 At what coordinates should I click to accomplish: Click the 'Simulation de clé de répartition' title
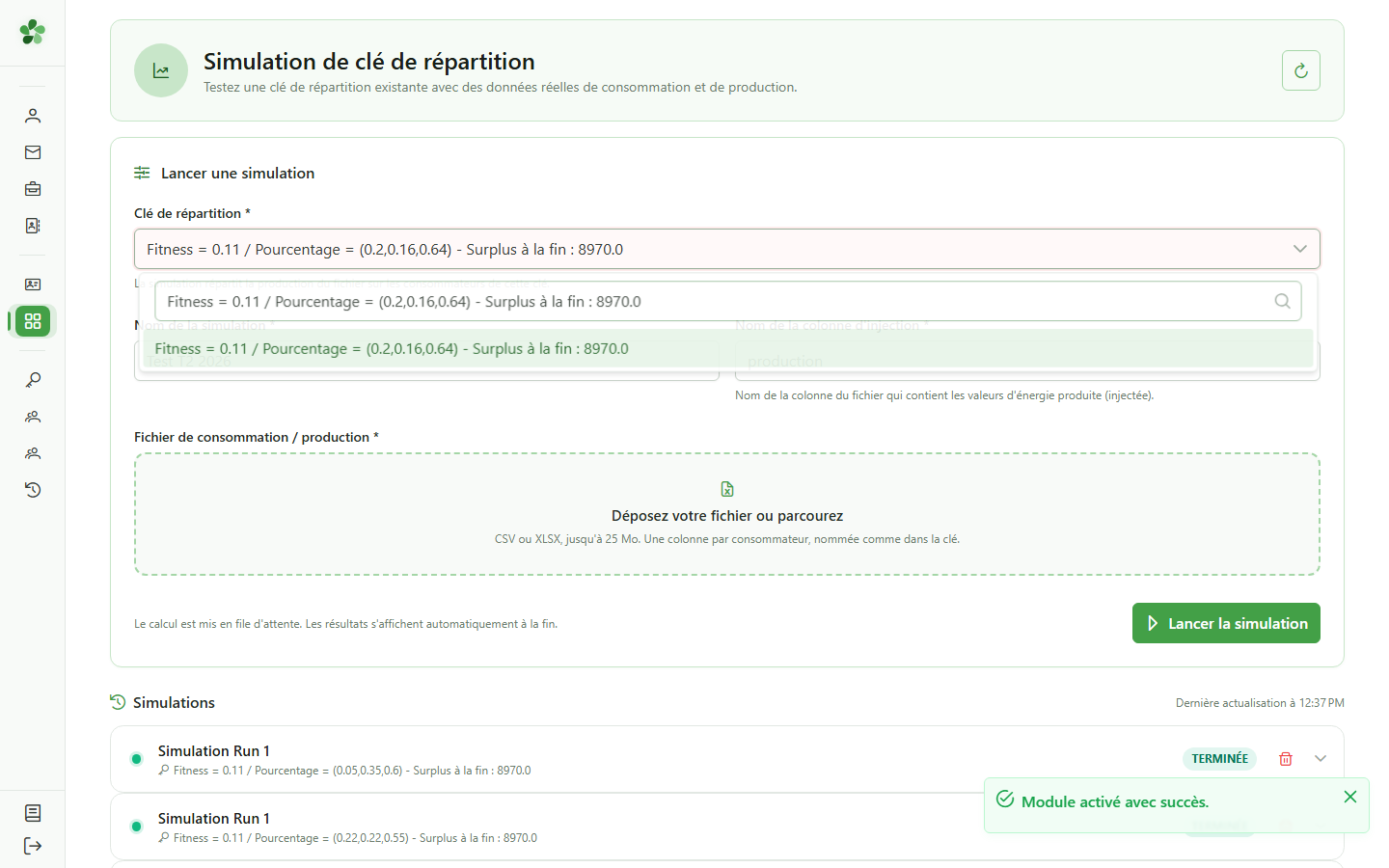pos(369,62)
